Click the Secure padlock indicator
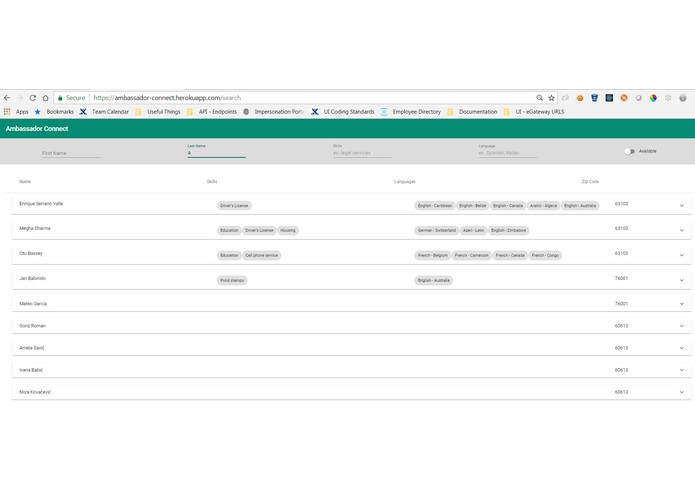The width and height of the screenshot is (695, 494). [71, 98]
